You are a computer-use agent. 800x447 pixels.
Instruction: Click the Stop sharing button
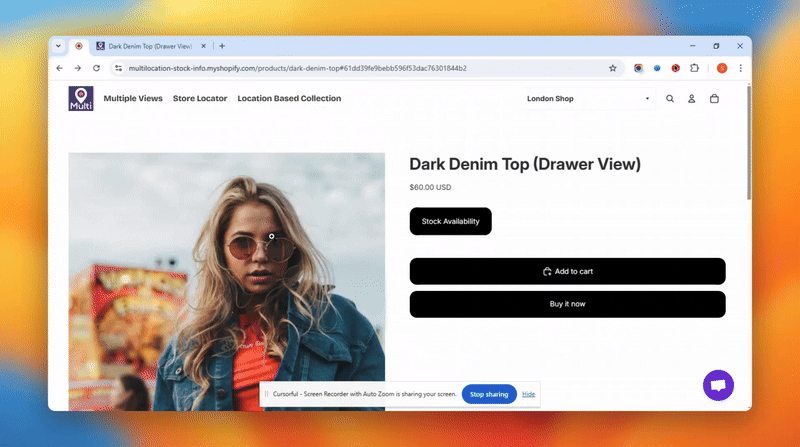(489, 394)
